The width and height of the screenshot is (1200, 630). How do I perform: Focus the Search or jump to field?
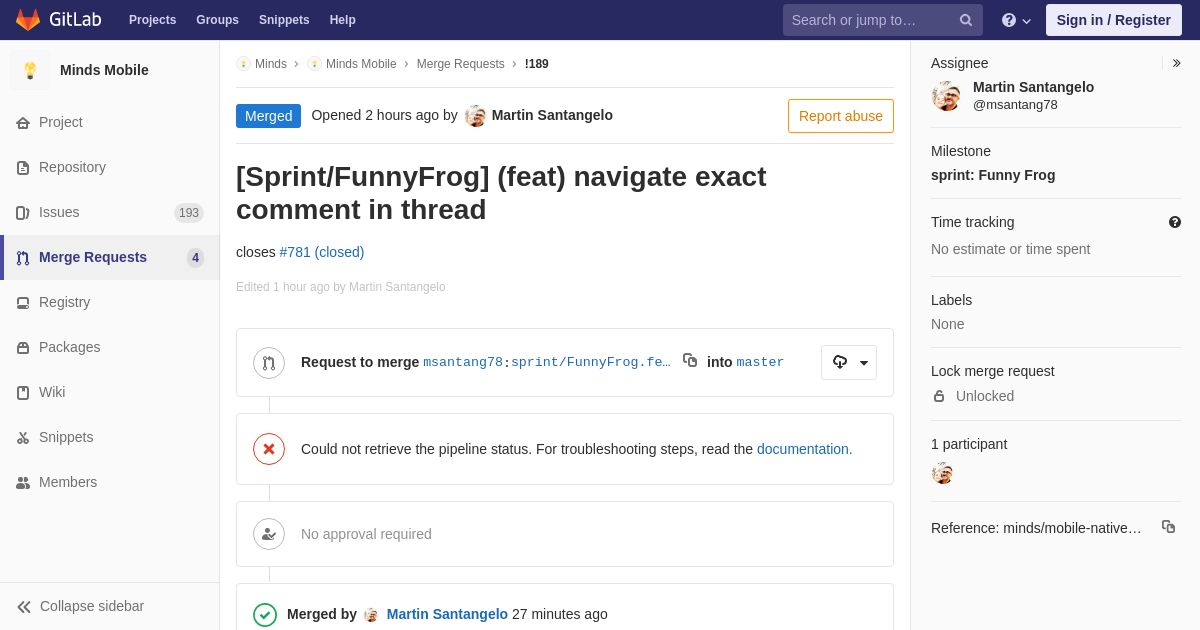[x=868, y=20]
